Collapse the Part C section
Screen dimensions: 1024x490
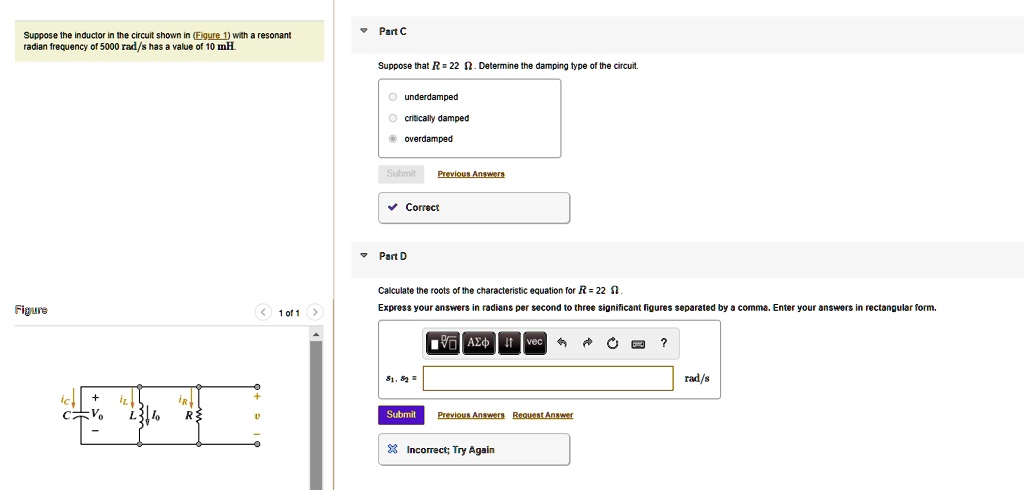364,31
